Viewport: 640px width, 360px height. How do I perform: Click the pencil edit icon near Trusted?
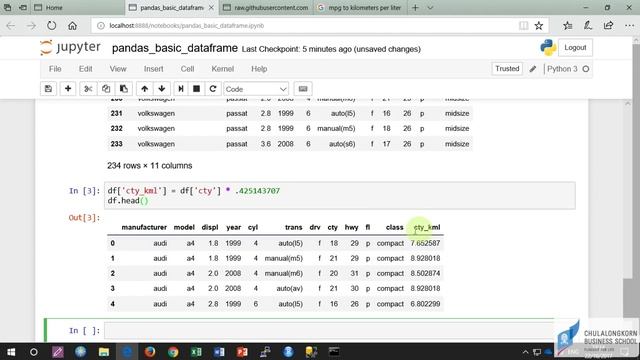tap(533, 69)
